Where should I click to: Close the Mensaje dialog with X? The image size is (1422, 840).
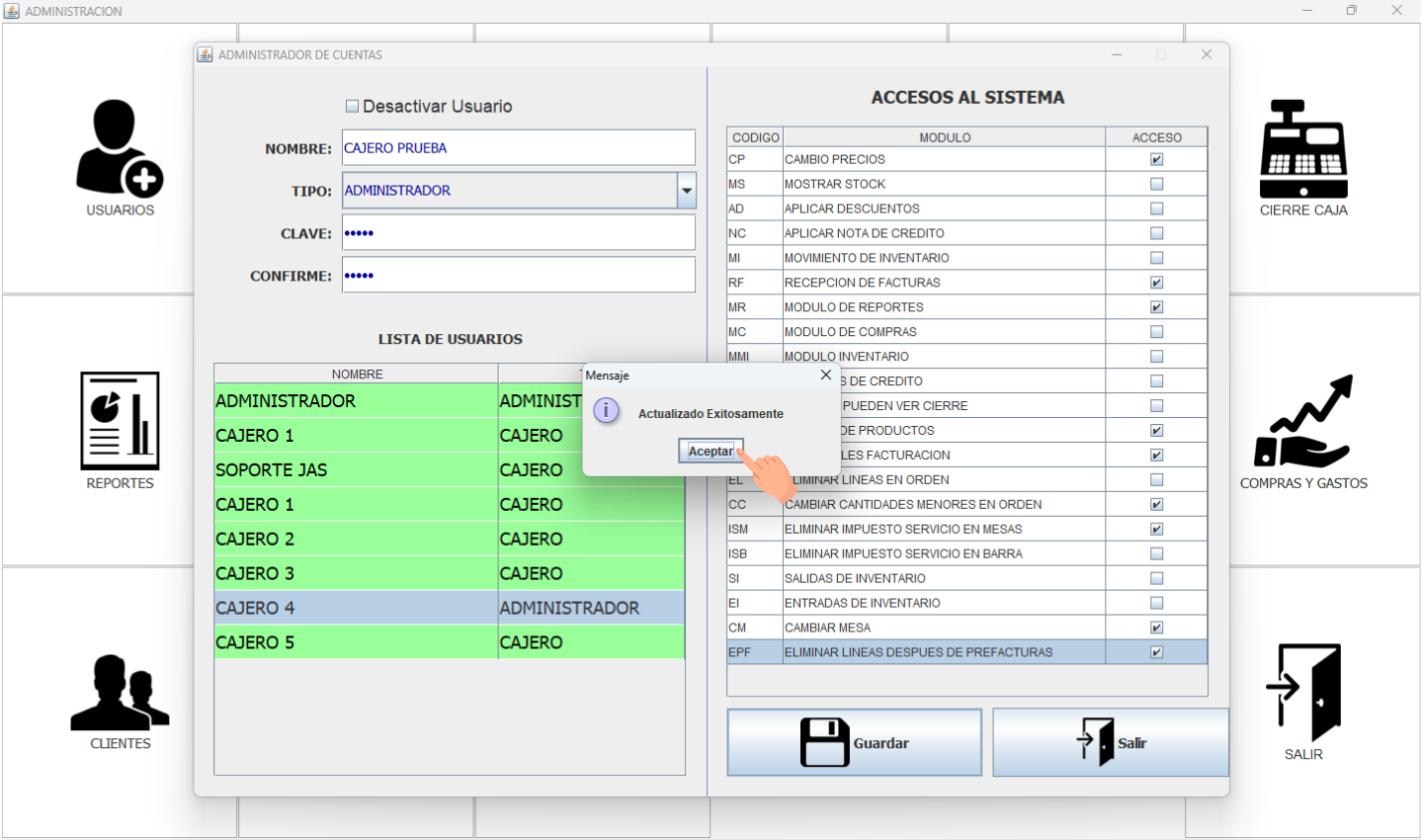coord(825,376)
